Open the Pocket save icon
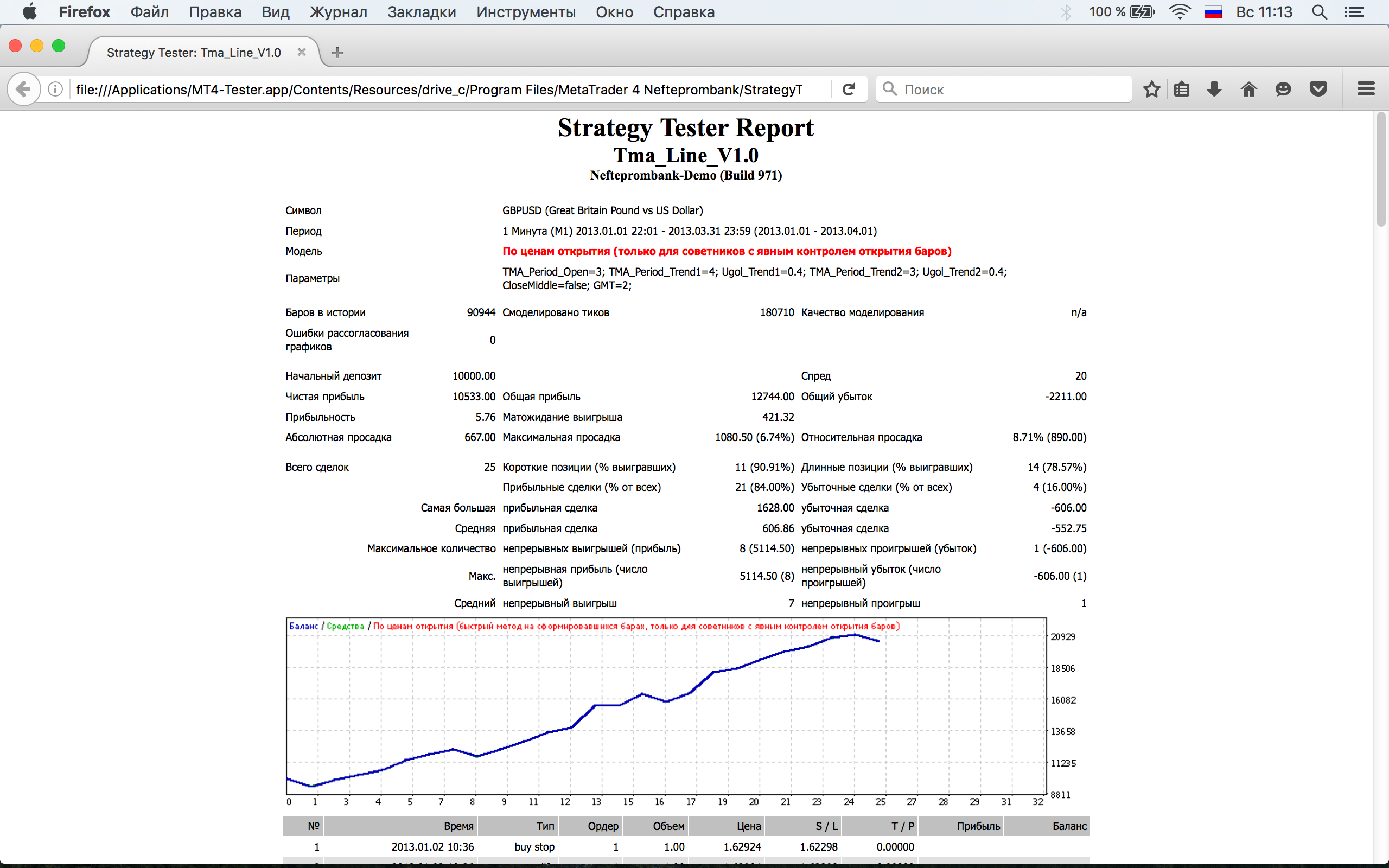The width and height of the screenshot is (1389, 868). tap(1318, 89)
